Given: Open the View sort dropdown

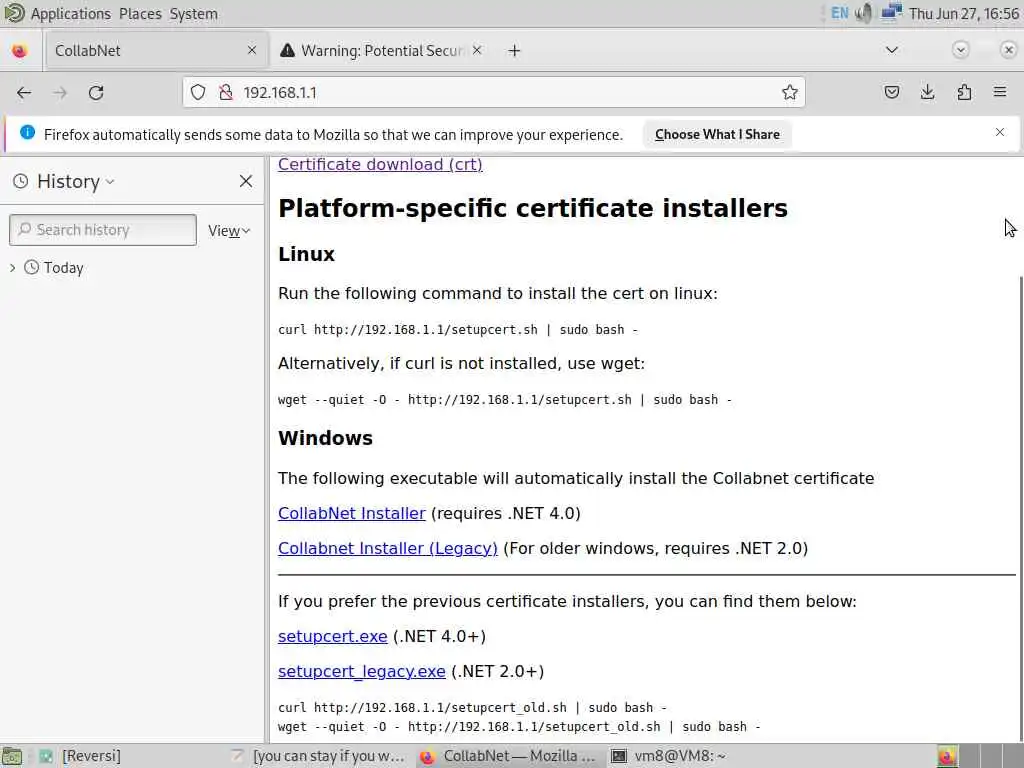Looking at the screenshot, I should [229, 231].
